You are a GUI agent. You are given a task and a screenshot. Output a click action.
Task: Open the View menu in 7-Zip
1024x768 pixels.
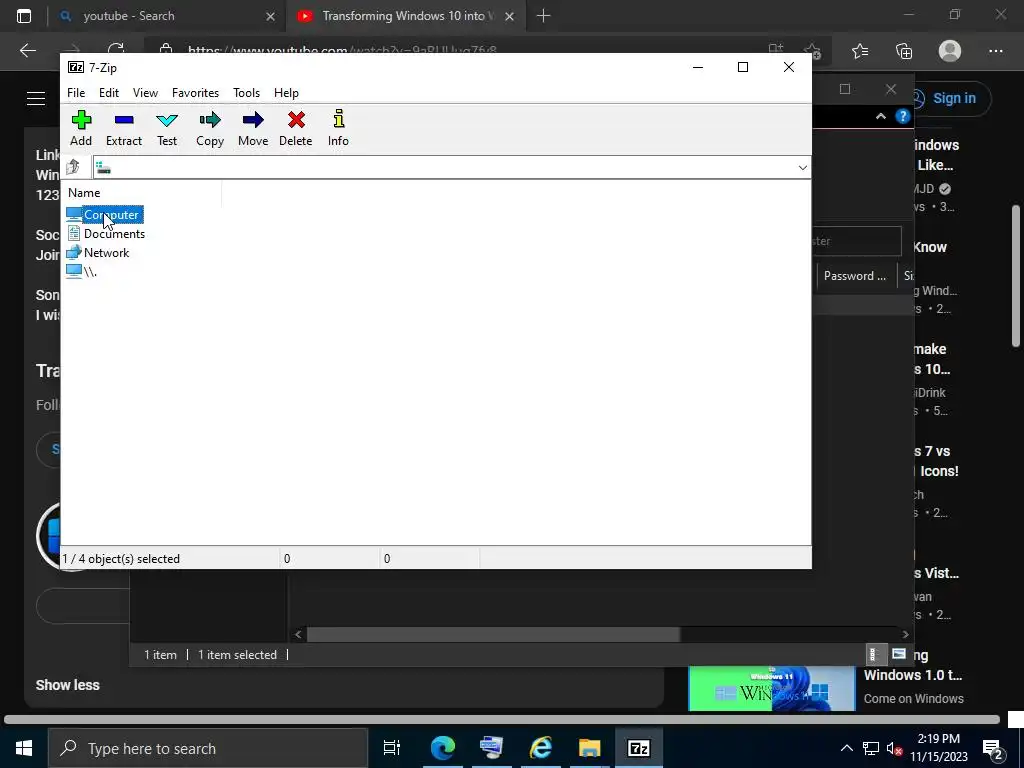tap(145, 93)
